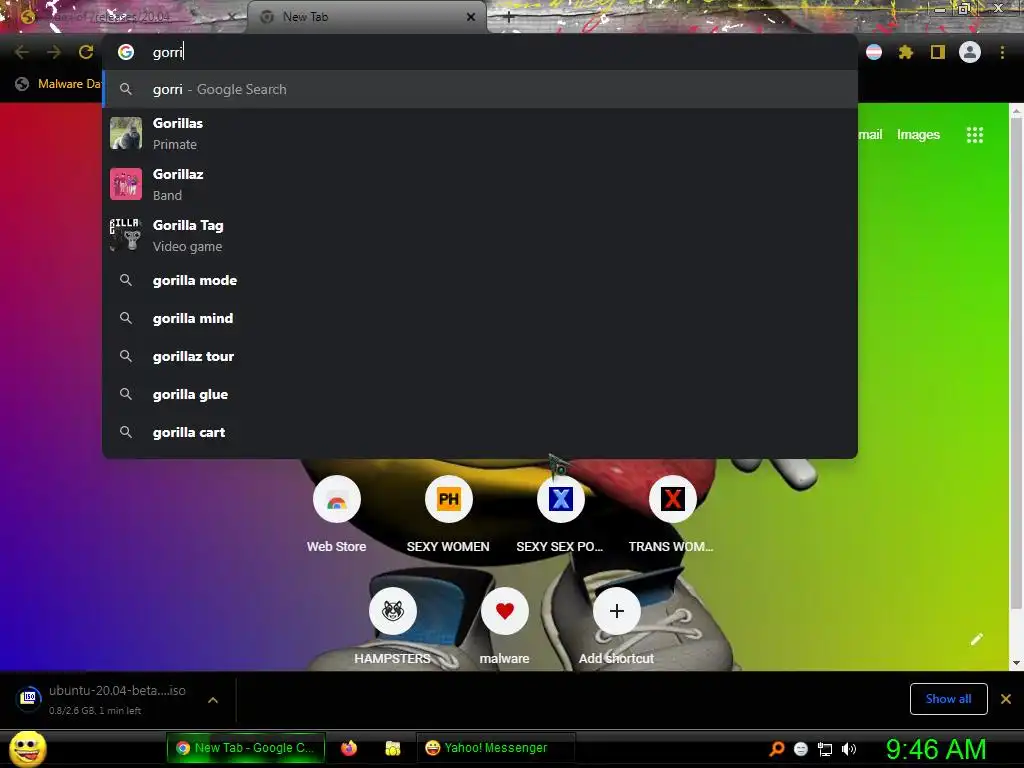Switch to the releases 20.04 tab

point(124,17)
